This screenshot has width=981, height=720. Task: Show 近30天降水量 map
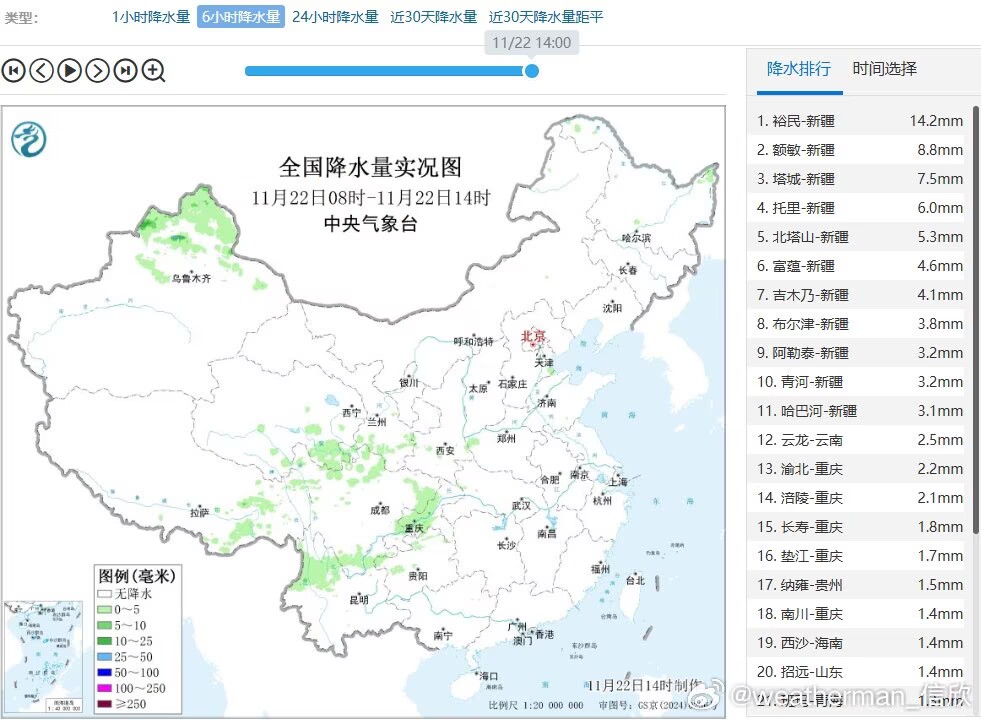433,17
